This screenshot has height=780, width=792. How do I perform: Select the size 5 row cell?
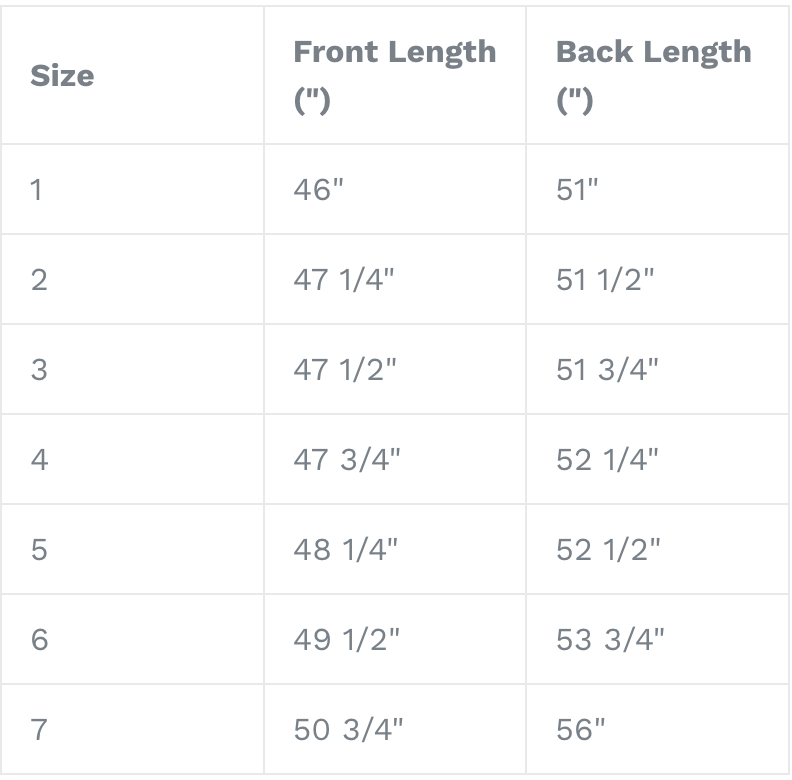39,549
